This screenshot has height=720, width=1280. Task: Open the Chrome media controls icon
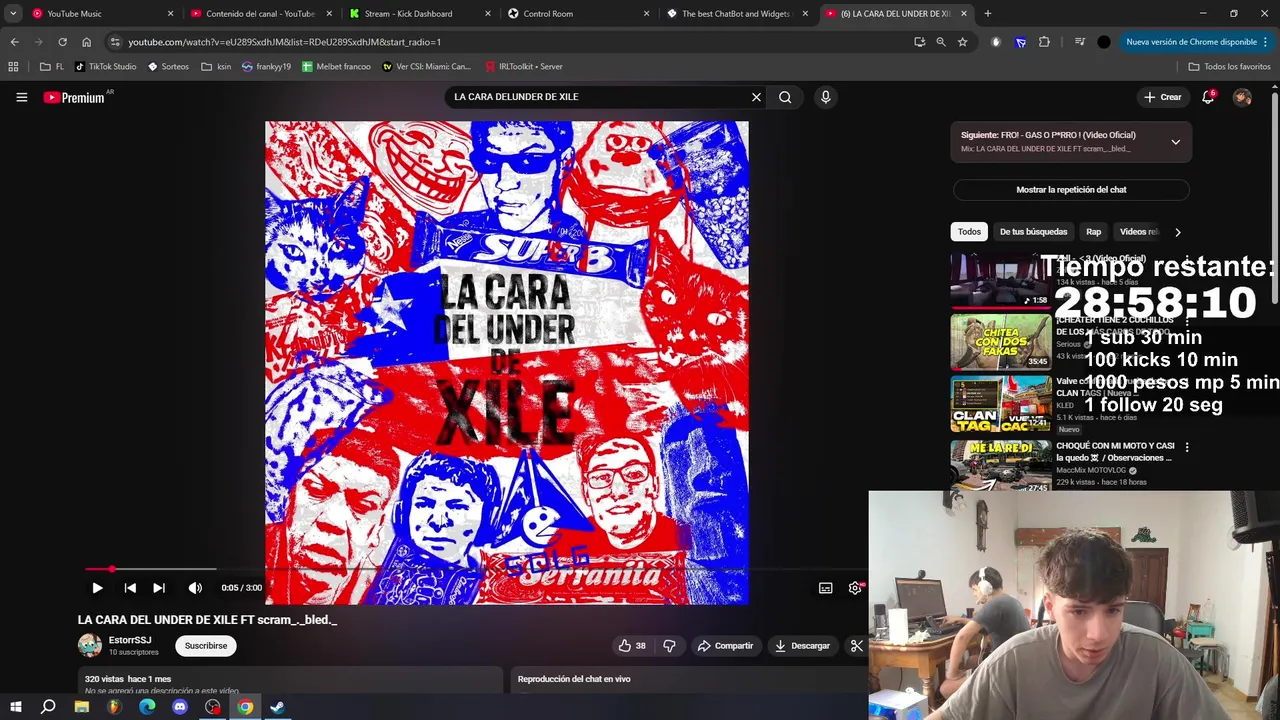(1080, 42)
